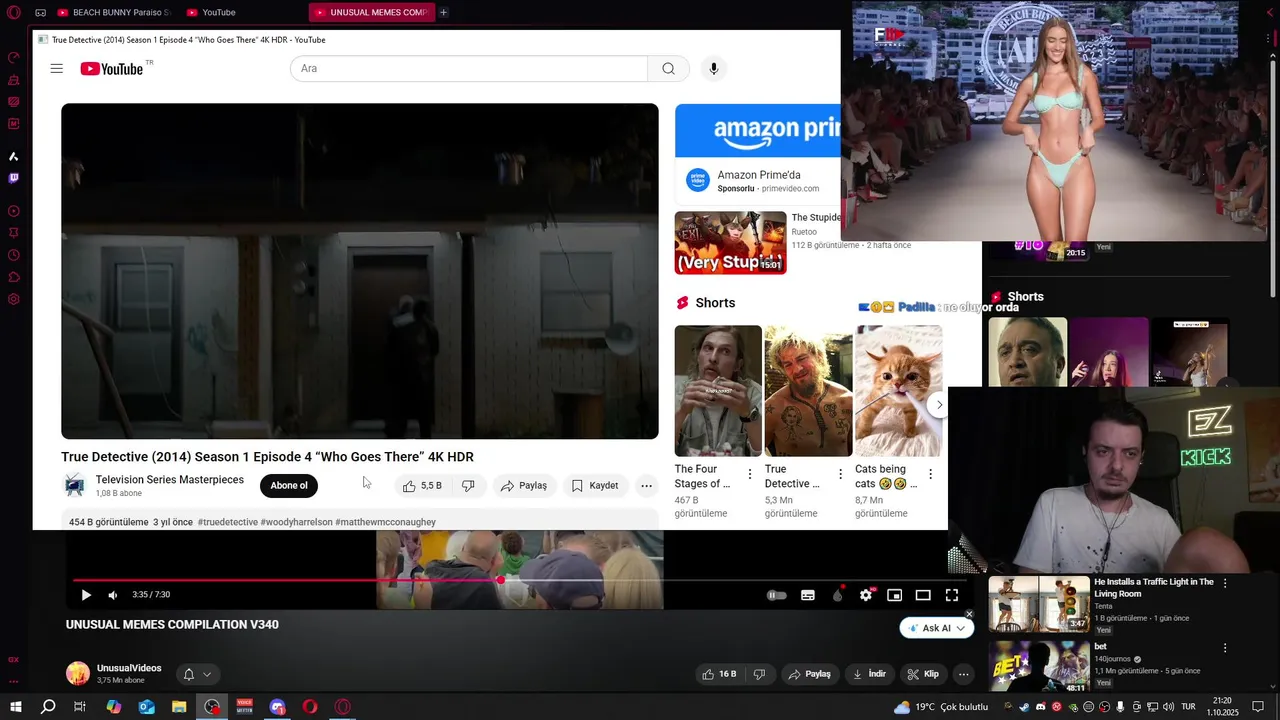The image size is (1280, 720).
Task: Click the #truedetective hashtag
Action: click(x=227, y=522)
